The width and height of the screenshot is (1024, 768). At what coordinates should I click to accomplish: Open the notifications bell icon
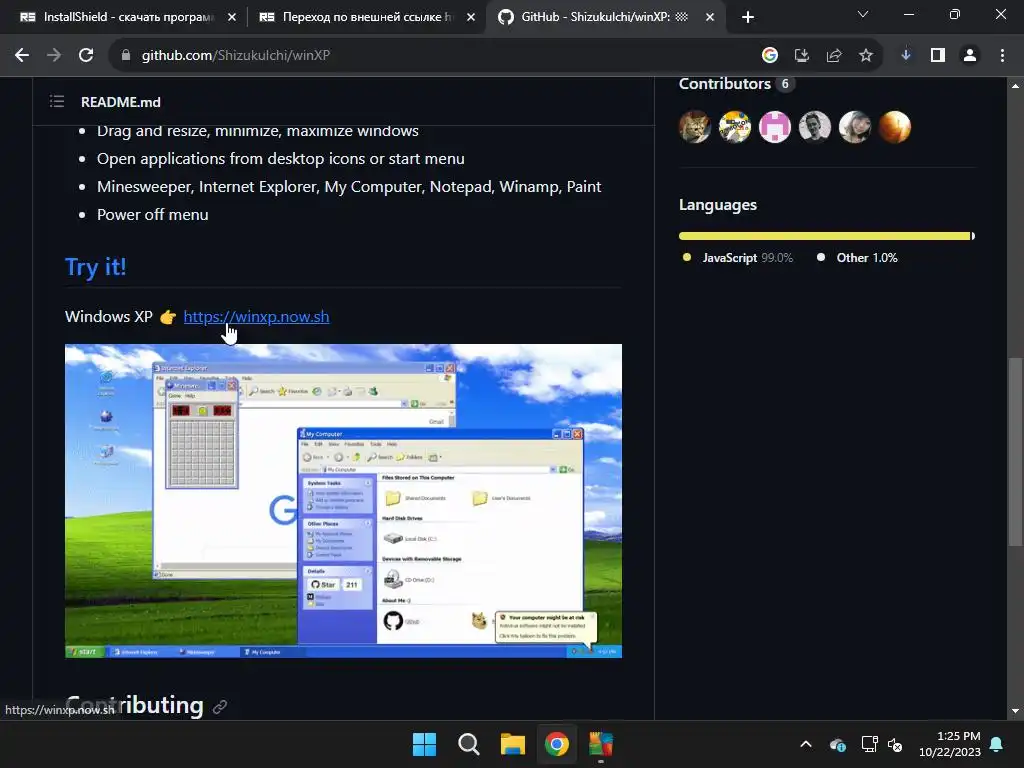997,744
